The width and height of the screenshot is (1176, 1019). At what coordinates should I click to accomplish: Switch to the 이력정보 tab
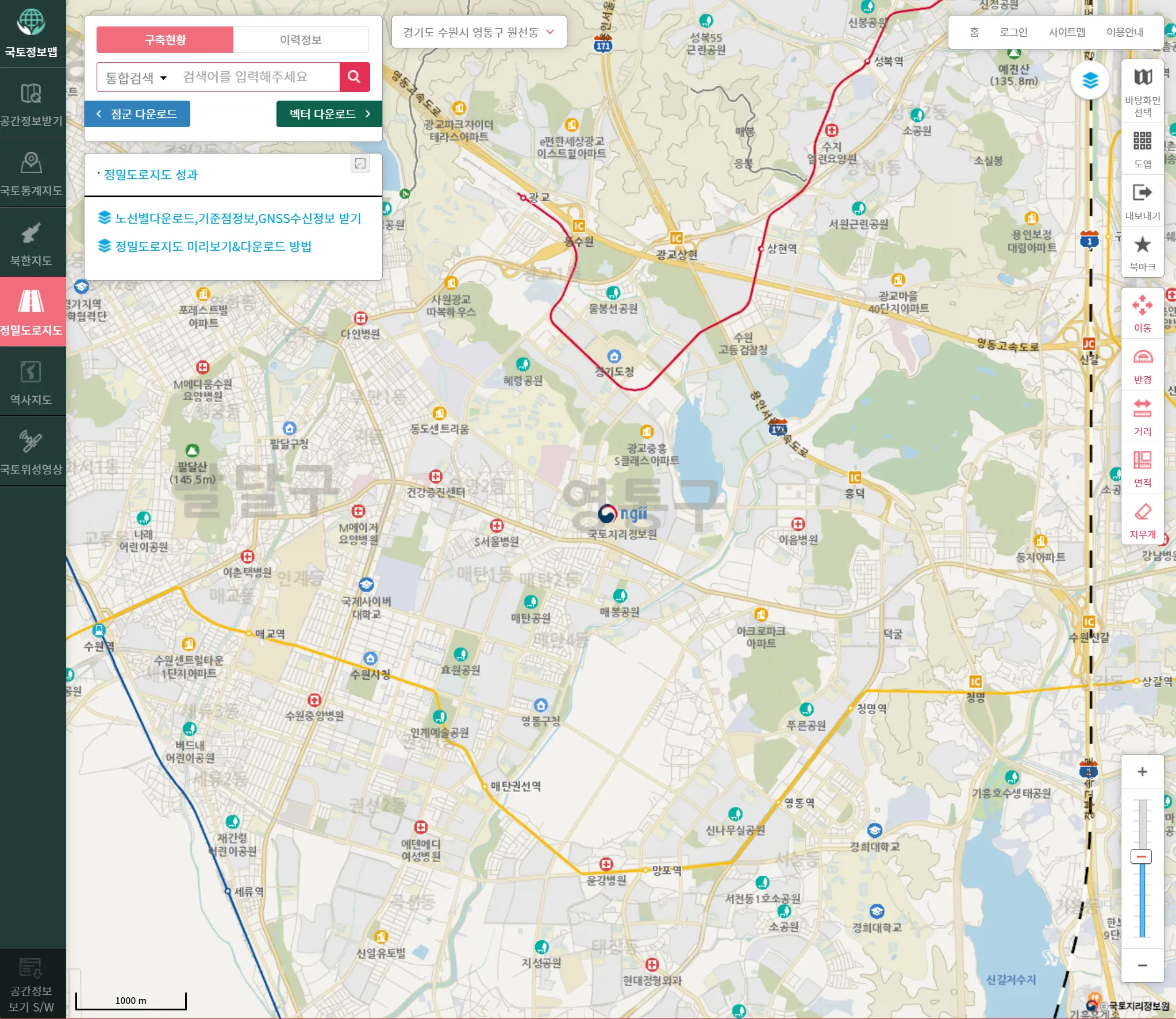(301, 40)
